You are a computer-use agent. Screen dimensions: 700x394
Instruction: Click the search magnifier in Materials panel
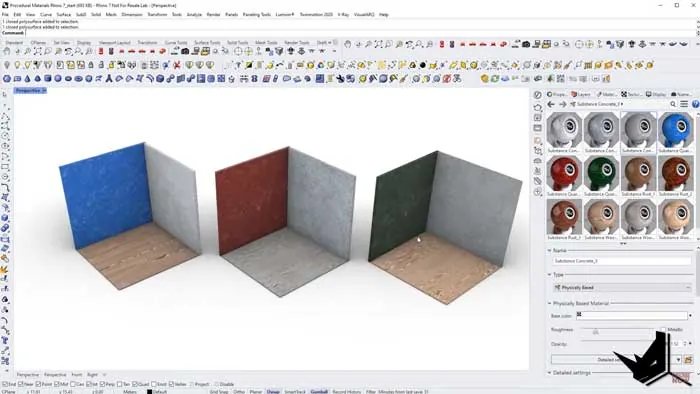[673, 104]
